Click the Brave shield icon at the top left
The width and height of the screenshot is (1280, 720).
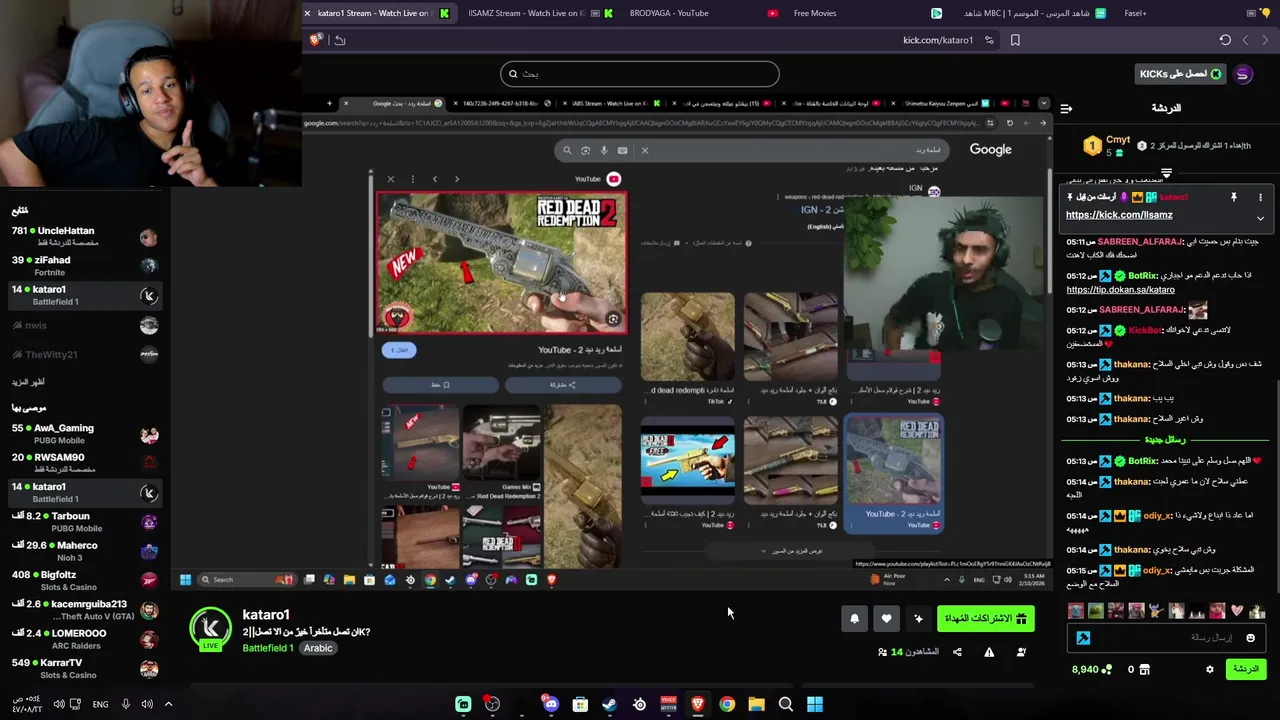point(316,40)
